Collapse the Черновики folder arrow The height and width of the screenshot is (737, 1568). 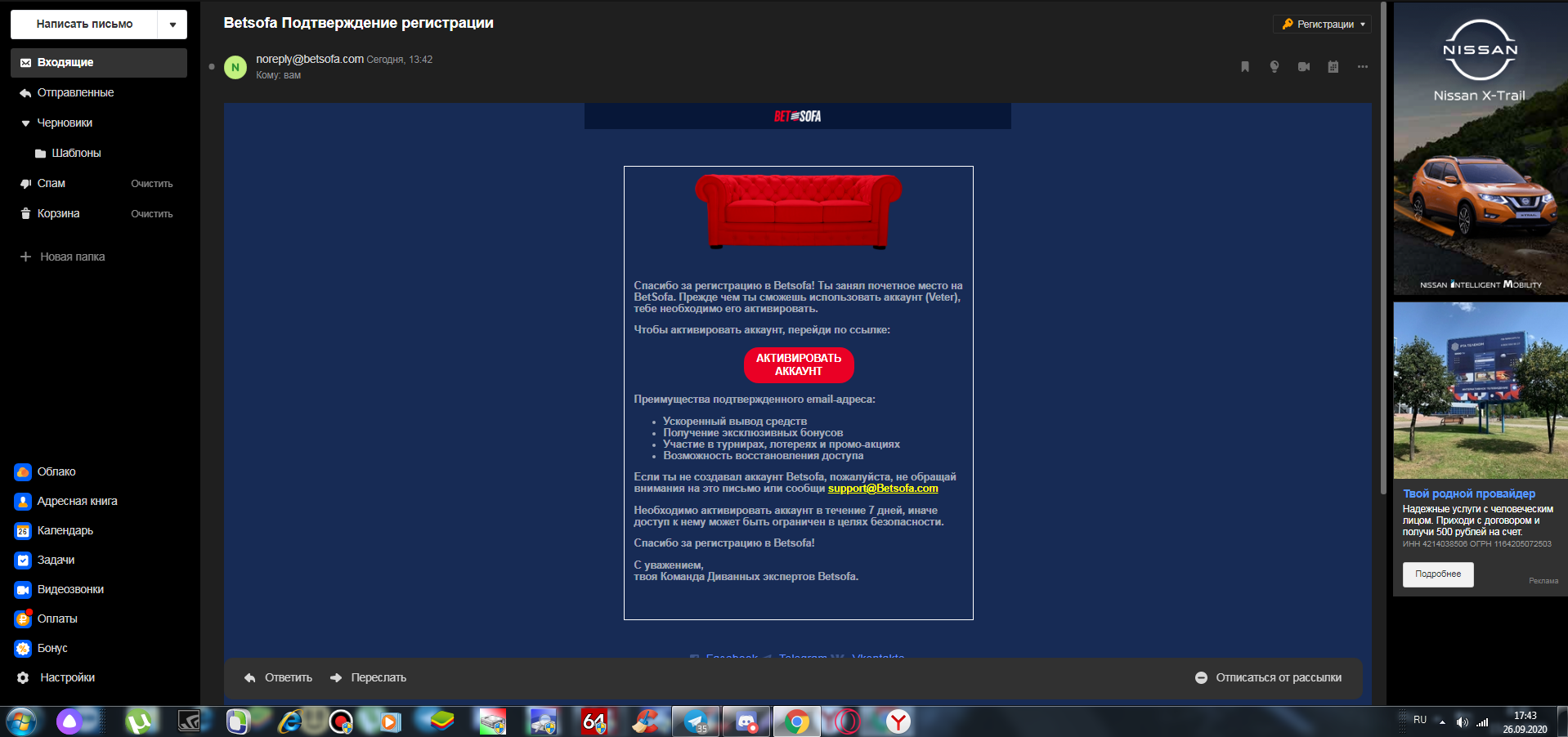pyautogui.click(x=25, y=123)
